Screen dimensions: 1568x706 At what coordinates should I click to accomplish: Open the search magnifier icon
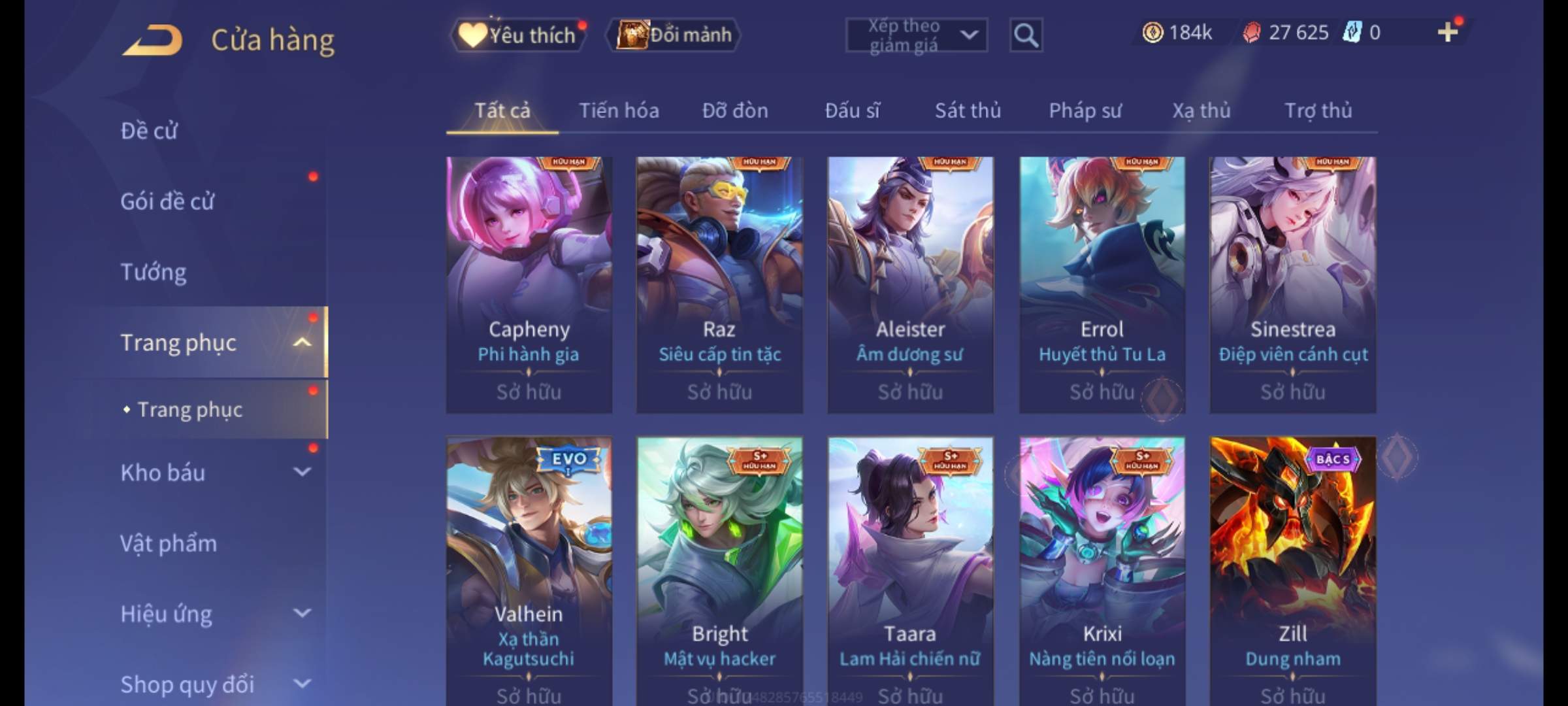[x=1026, y=35]
